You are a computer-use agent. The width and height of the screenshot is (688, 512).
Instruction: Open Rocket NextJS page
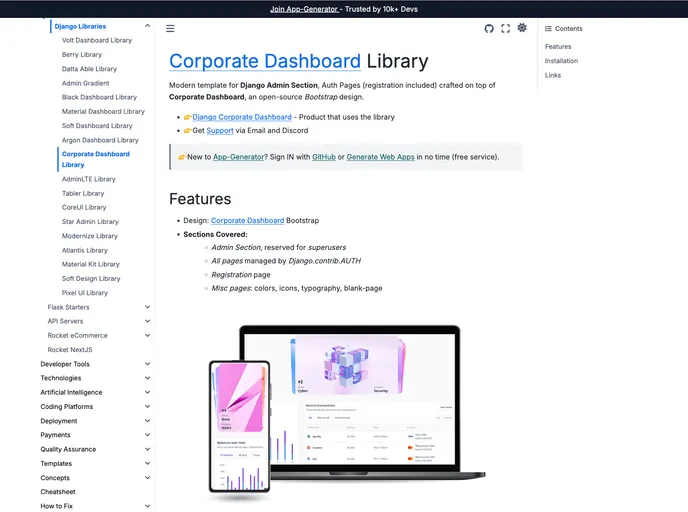click(70, 350)
